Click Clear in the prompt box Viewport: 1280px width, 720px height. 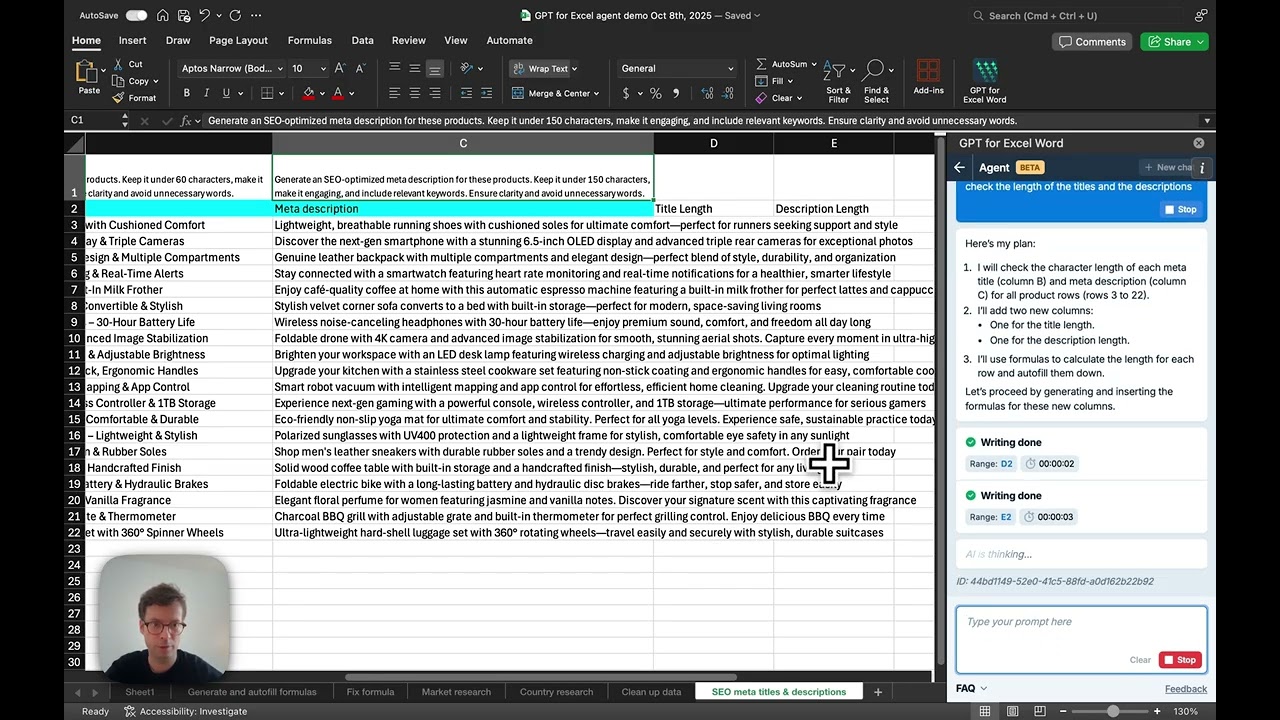coord(1140,659)
